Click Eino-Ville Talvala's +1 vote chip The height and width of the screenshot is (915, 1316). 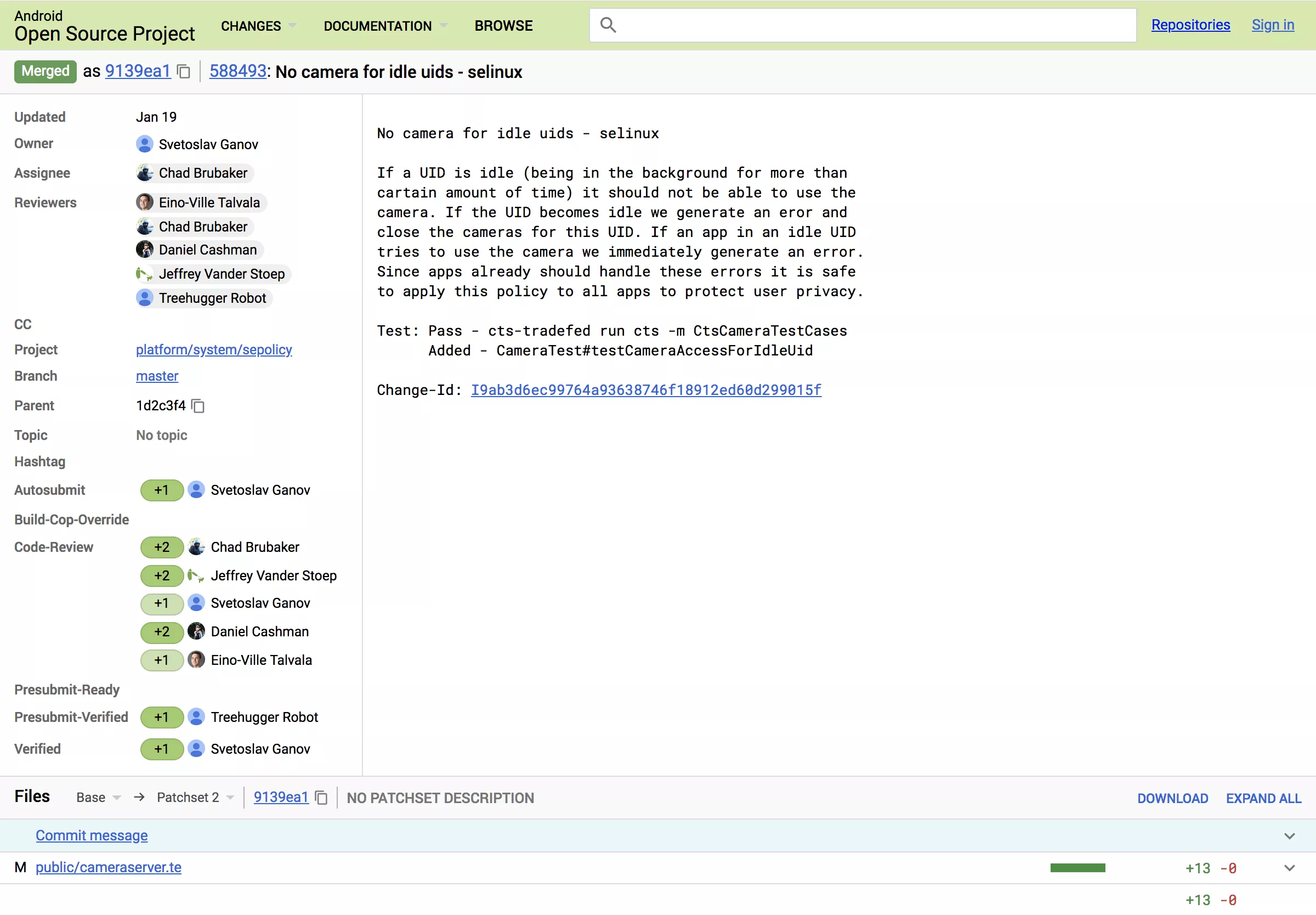[x=162, y=660]
